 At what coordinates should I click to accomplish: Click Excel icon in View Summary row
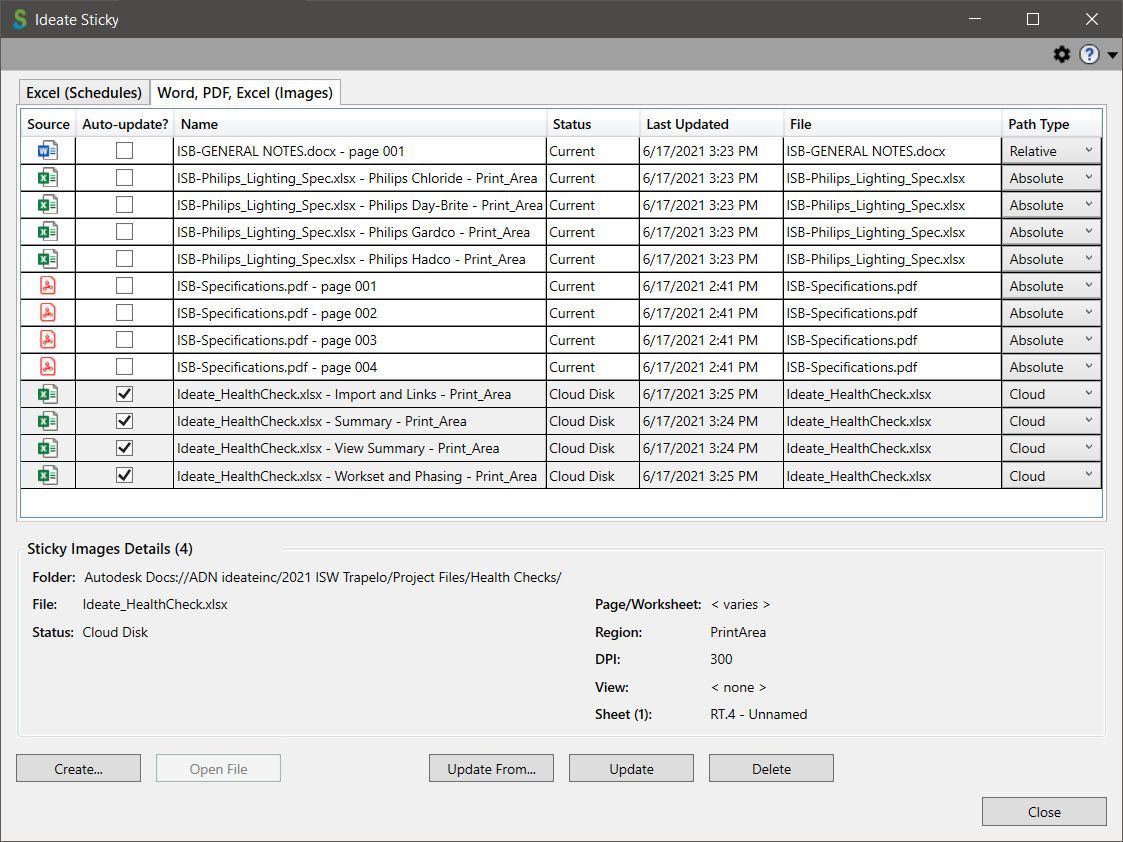47,448
